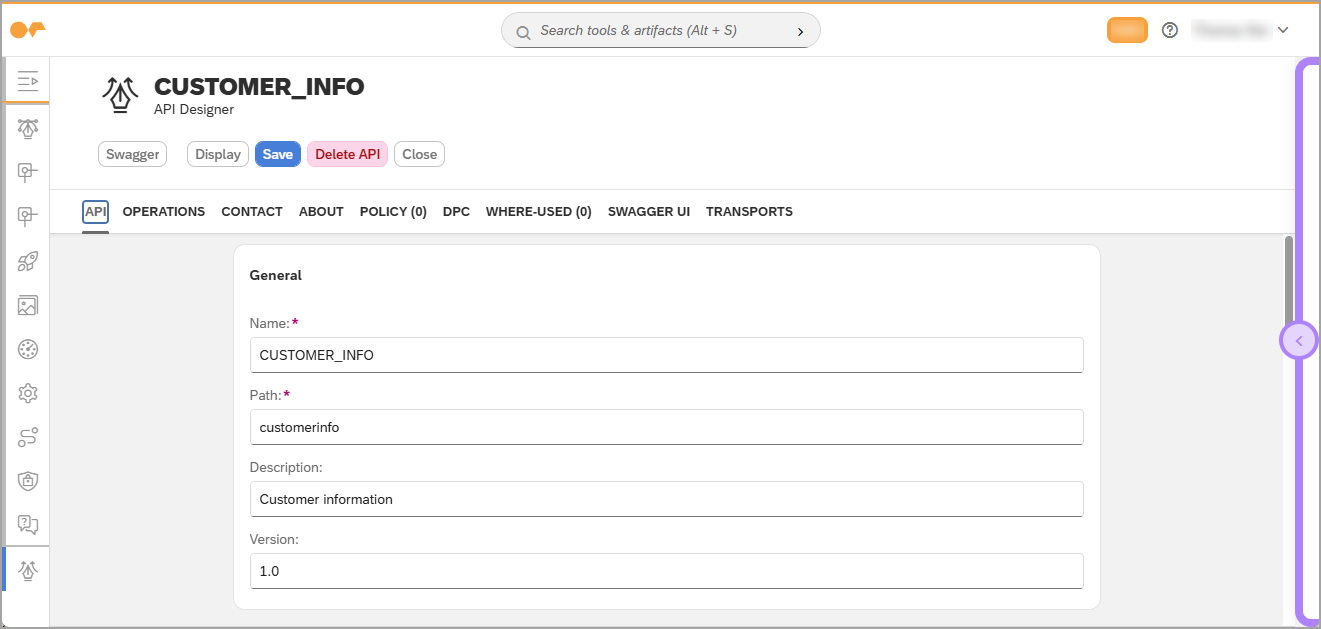Viewport: 1321px width, 629px height.
Task: Select the highlighted API Designer icon at sidebar bottom
Action: pyautogui.click(x=27, y=569)
